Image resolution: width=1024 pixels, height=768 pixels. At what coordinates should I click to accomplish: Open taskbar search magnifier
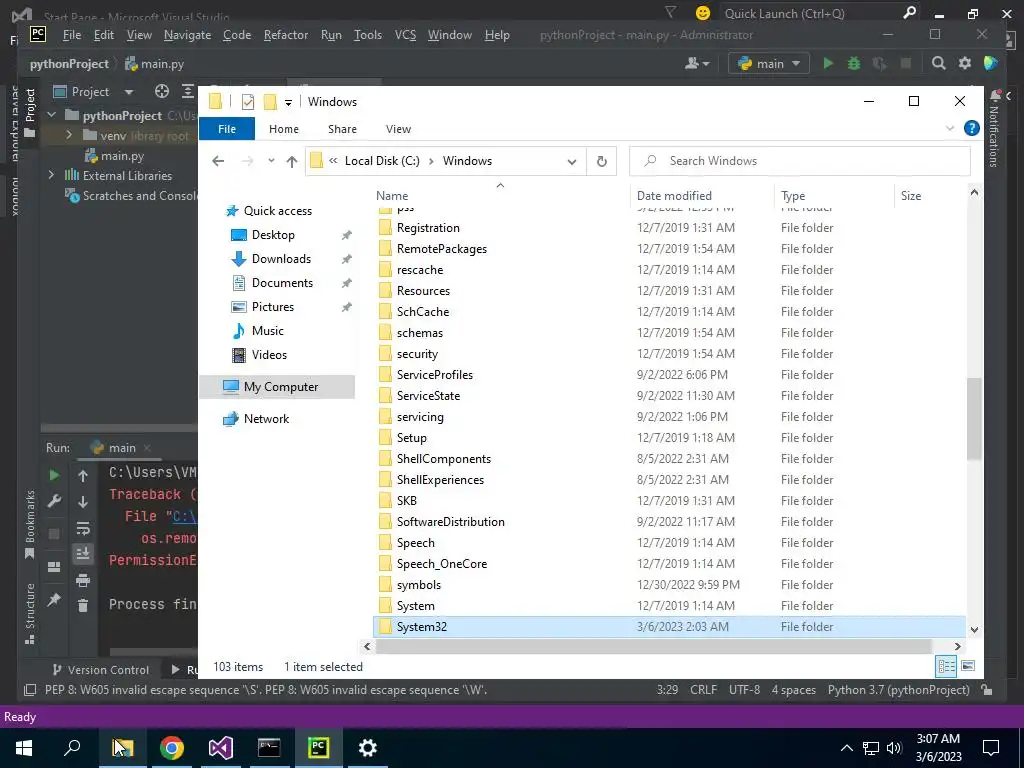pos(72,748)
